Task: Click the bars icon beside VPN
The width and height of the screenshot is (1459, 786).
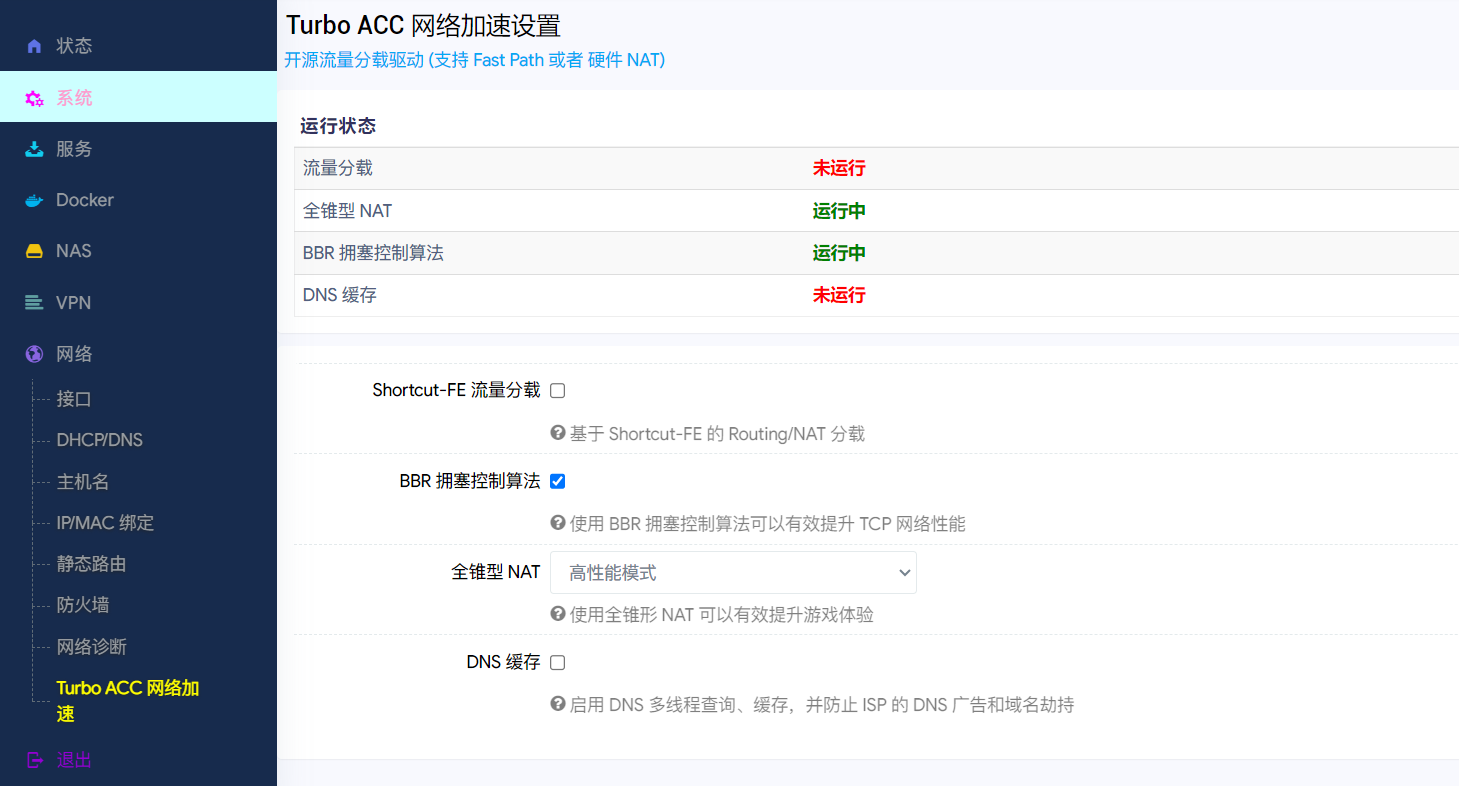Action: pyautogui.click(x=34, y=302)
